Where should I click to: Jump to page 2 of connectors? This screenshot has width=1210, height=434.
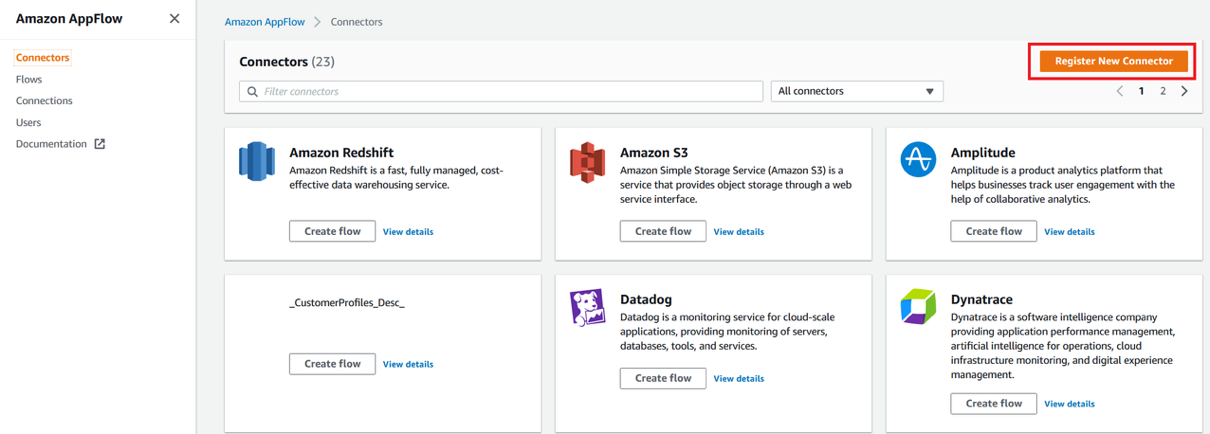click(x=1163, y=91)
